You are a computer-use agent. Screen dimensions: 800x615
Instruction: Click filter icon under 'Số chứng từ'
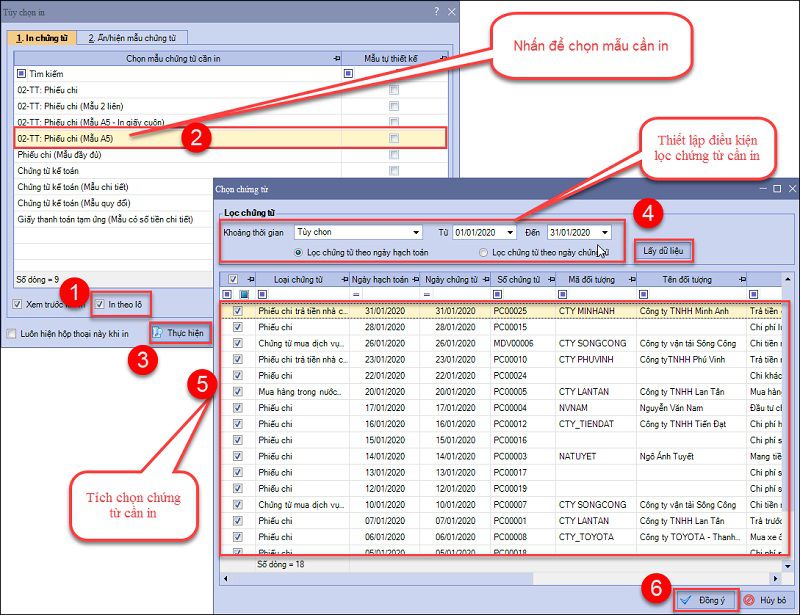point(497,294)
